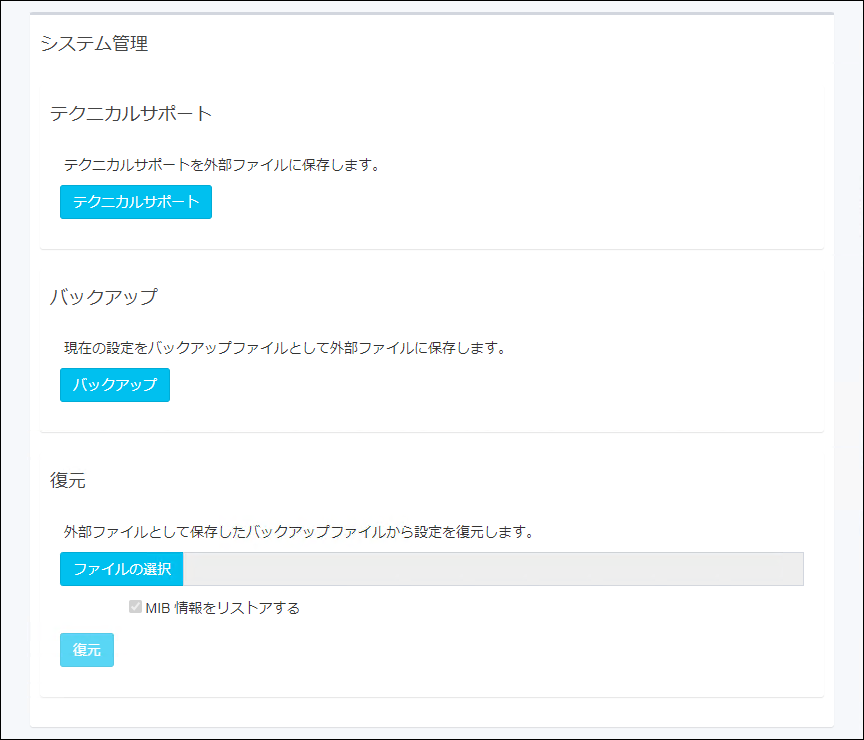Click the バックアップ section heading
Viewport: 864px width, 740px height.
click(x=104, y=297)
